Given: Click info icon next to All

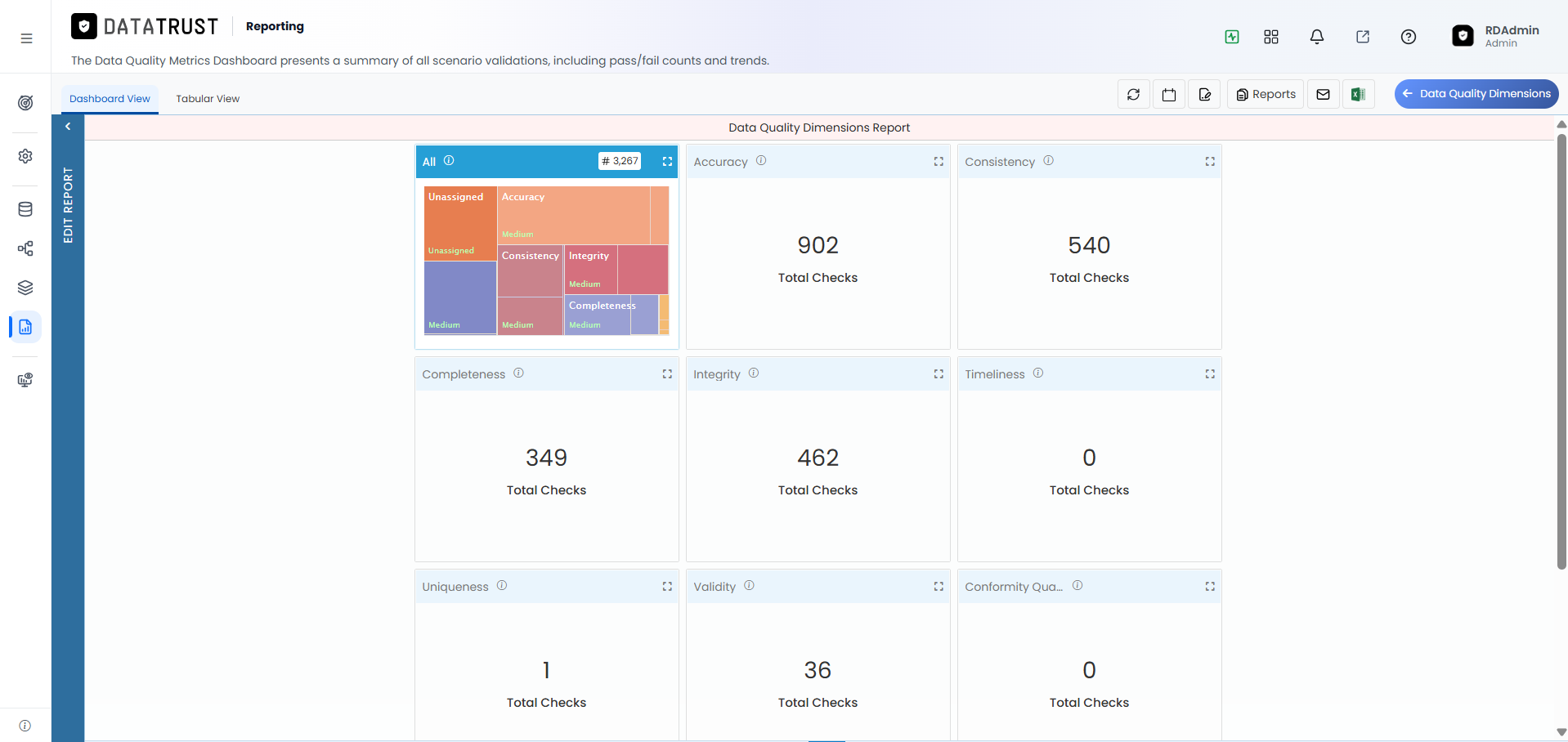Looking at the screenshot, I should click(x=449, y=161).
